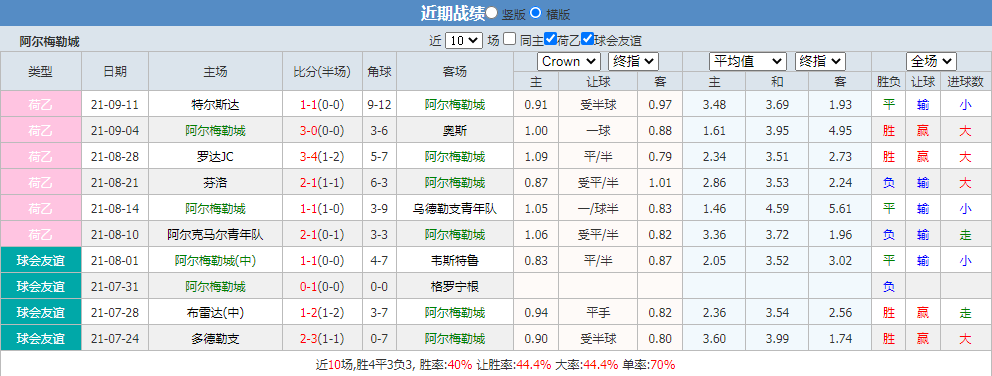Viewport: 992px width, 376px height.
Task: Select the 横版 radio button
Action: coord(535,12)
